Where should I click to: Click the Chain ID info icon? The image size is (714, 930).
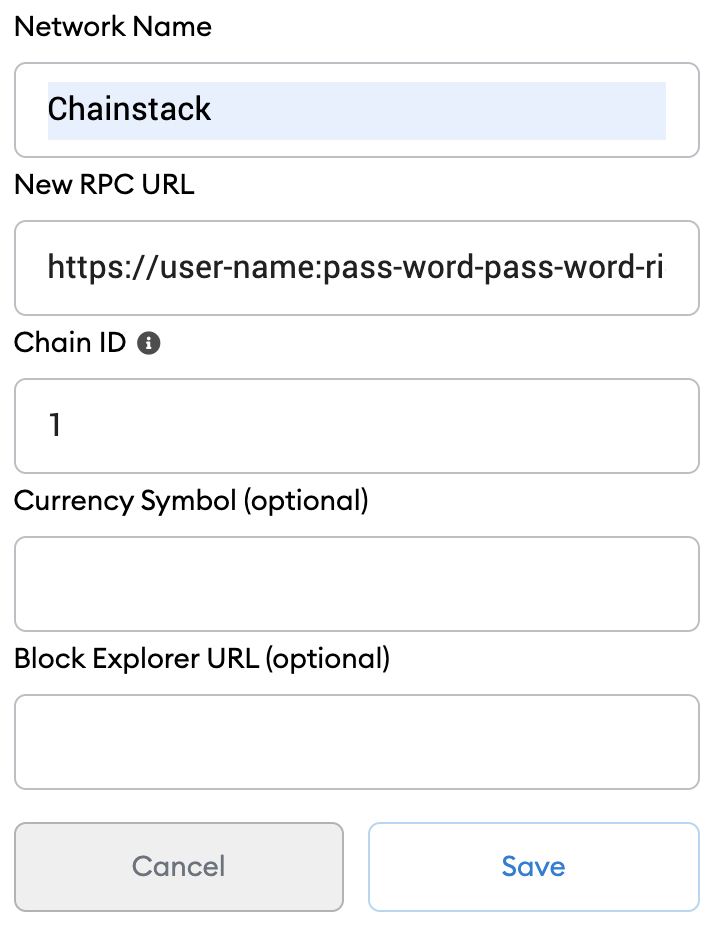149,343
